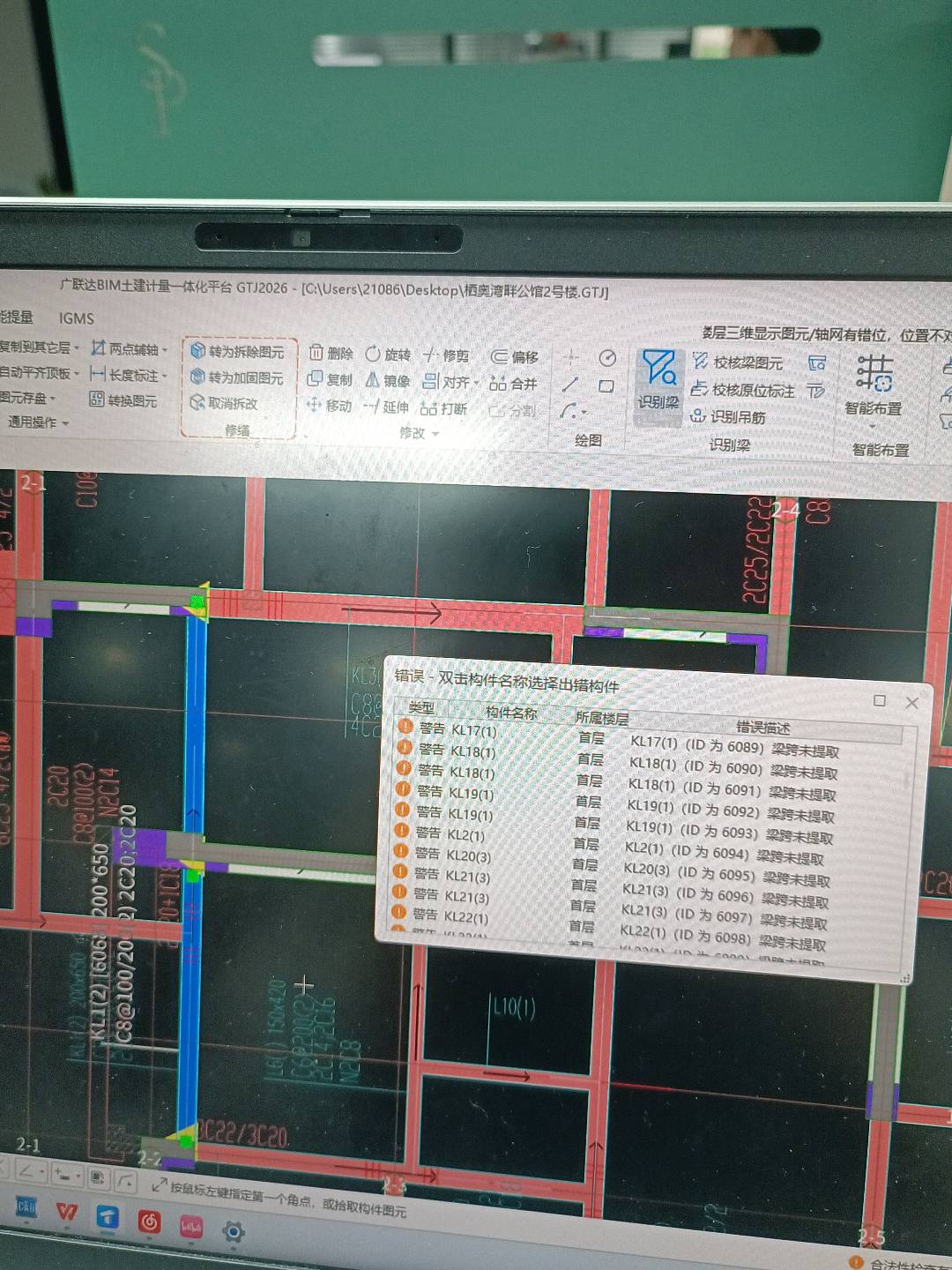Open the 两点辅轴 dropdown
952x1270 pixels.
point(164,350)
